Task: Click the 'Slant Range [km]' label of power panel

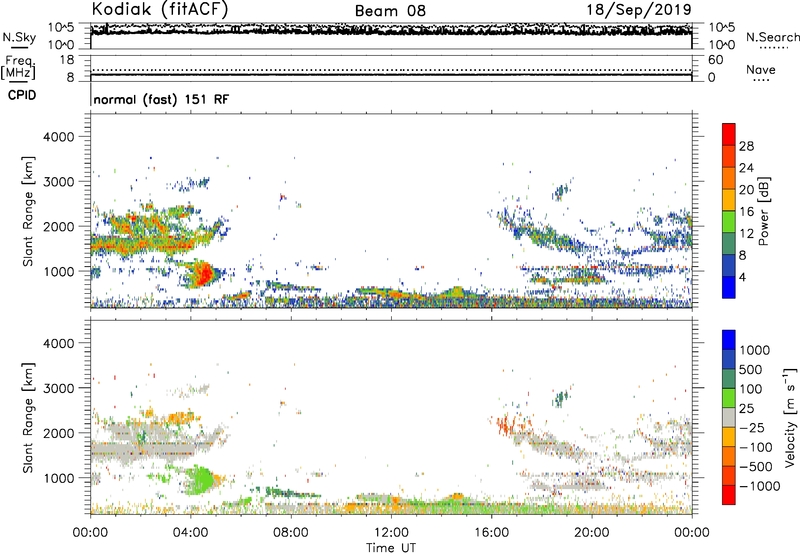Action: [28, 211]
